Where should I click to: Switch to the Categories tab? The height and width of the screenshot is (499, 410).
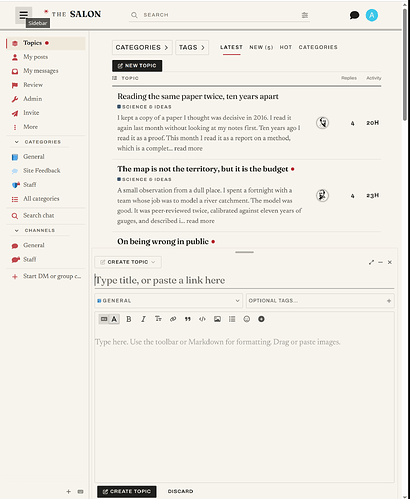click(x=318, y=47)
